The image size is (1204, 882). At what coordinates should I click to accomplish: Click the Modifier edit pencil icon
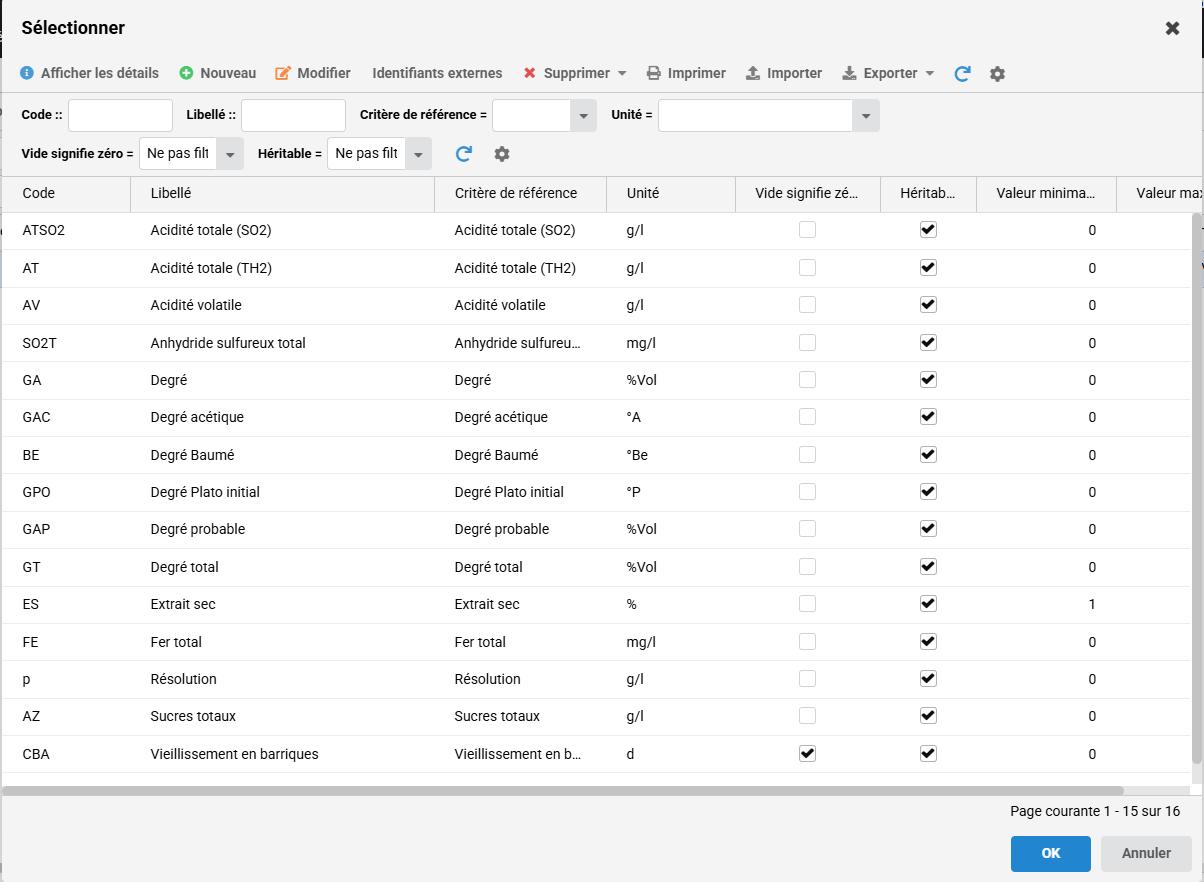coord(283,73)
